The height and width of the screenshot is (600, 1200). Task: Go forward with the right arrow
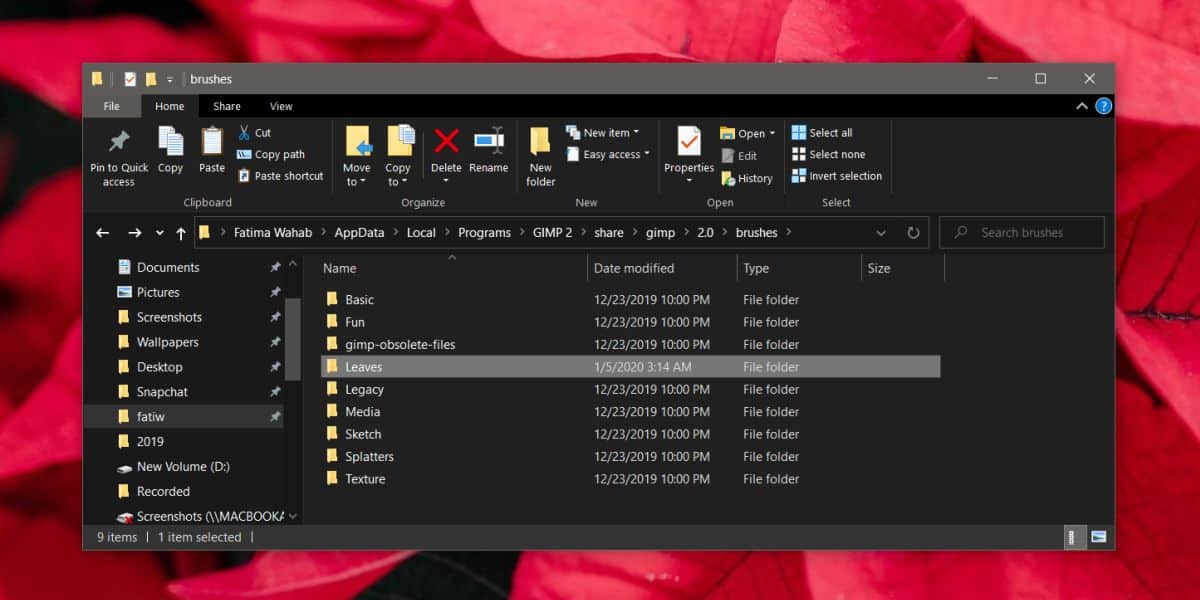click(135, 233)
